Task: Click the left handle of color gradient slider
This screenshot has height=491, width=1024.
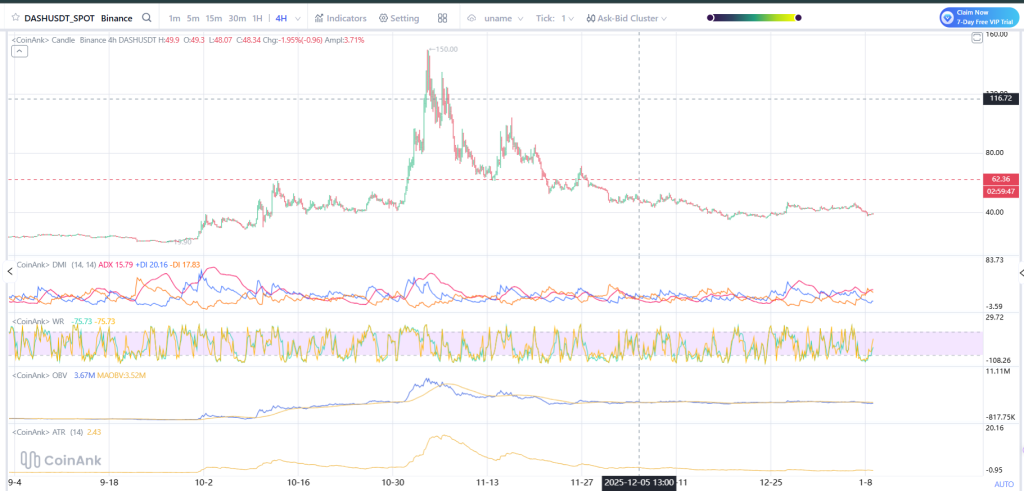Action: [x=711, y=18]
